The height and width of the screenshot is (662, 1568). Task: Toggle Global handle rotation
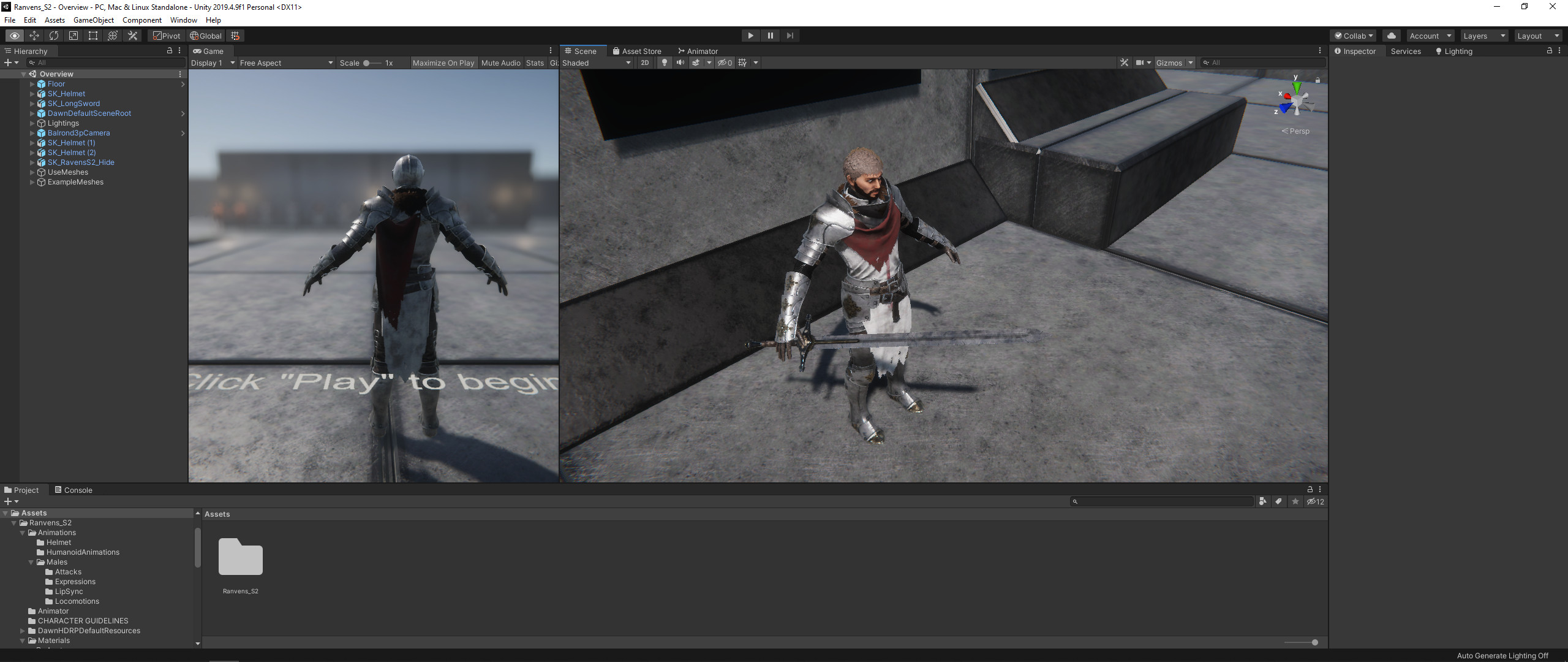(206, 36)
